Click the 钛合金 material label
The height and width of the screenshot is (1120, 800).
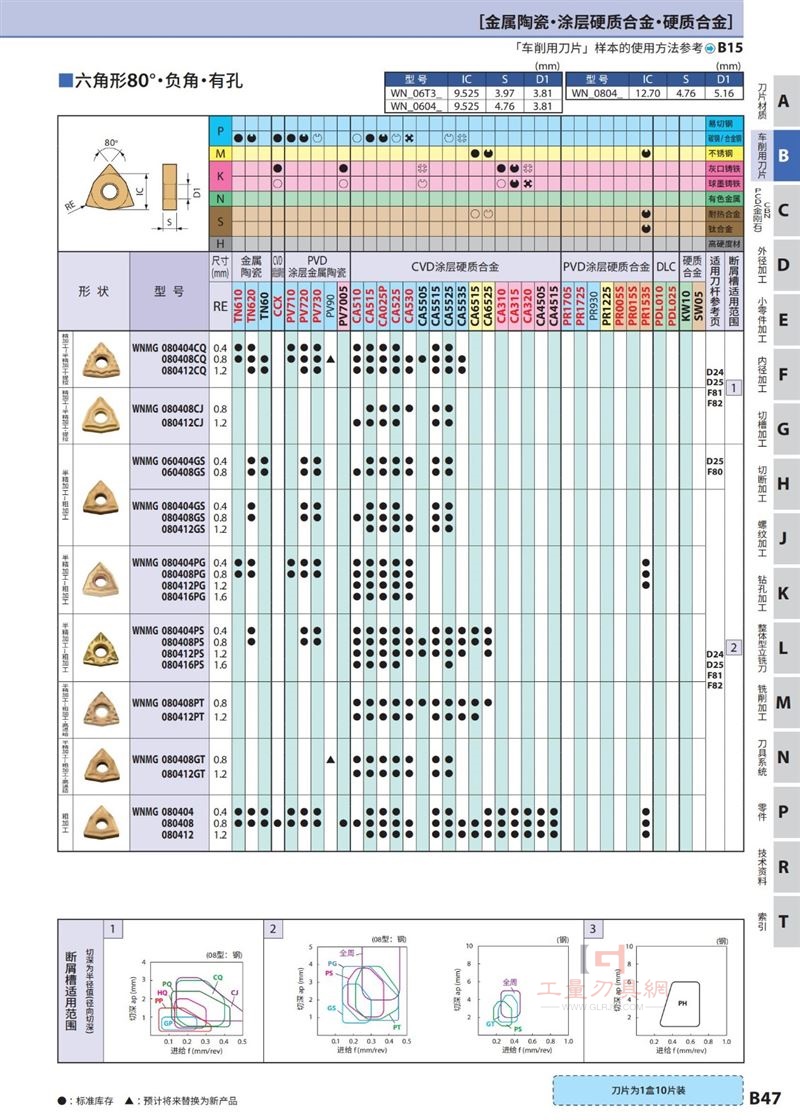point(724,229)
